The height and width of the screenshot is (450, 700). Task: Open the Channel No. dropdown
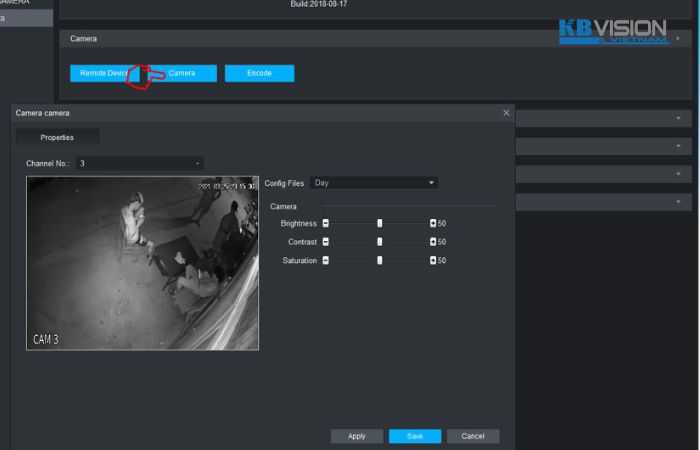pos(139,163)
